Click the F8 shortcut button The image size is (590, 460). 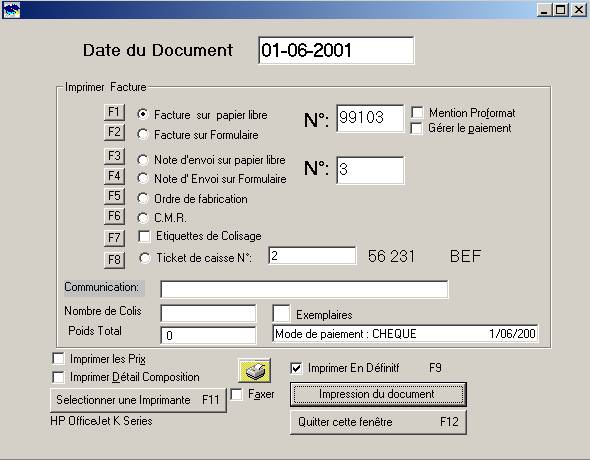point(114,260)
